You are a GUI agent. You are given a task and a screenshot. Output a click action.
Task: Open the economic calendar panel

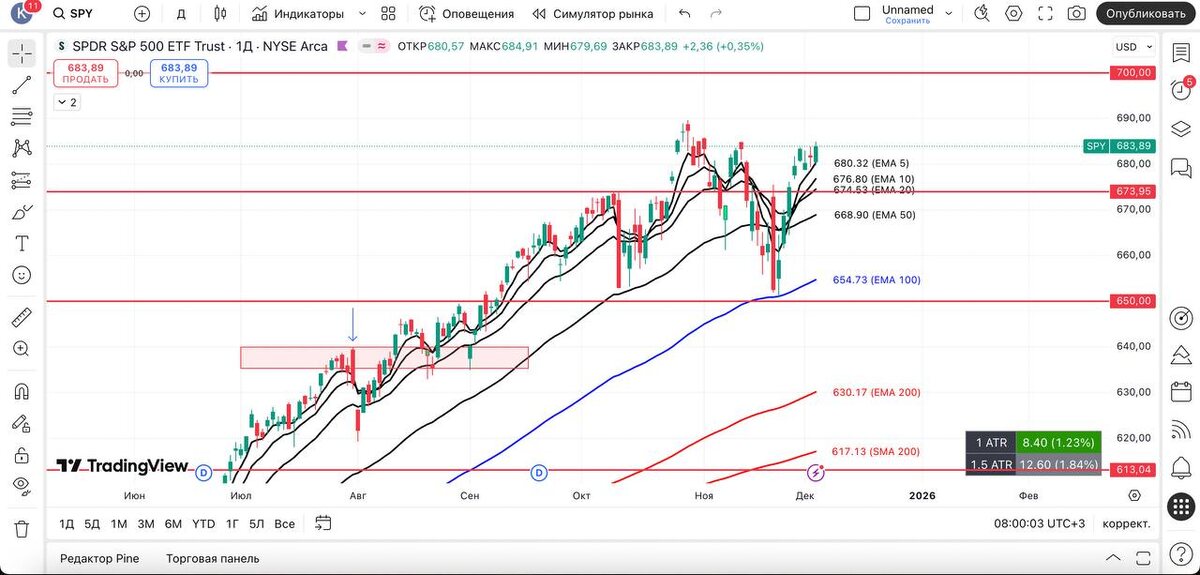1180,392
